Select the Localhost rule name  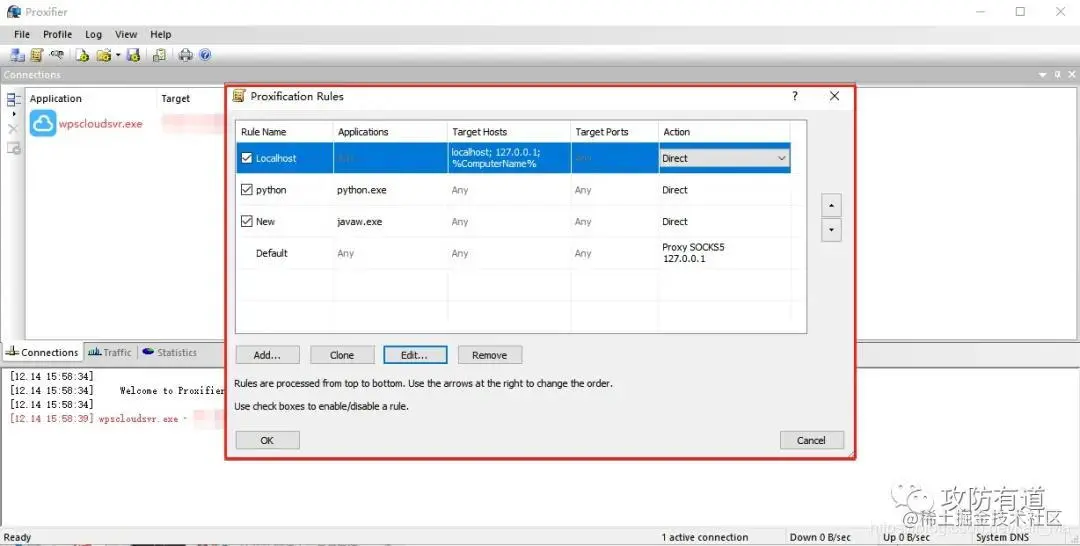(276, 158)
